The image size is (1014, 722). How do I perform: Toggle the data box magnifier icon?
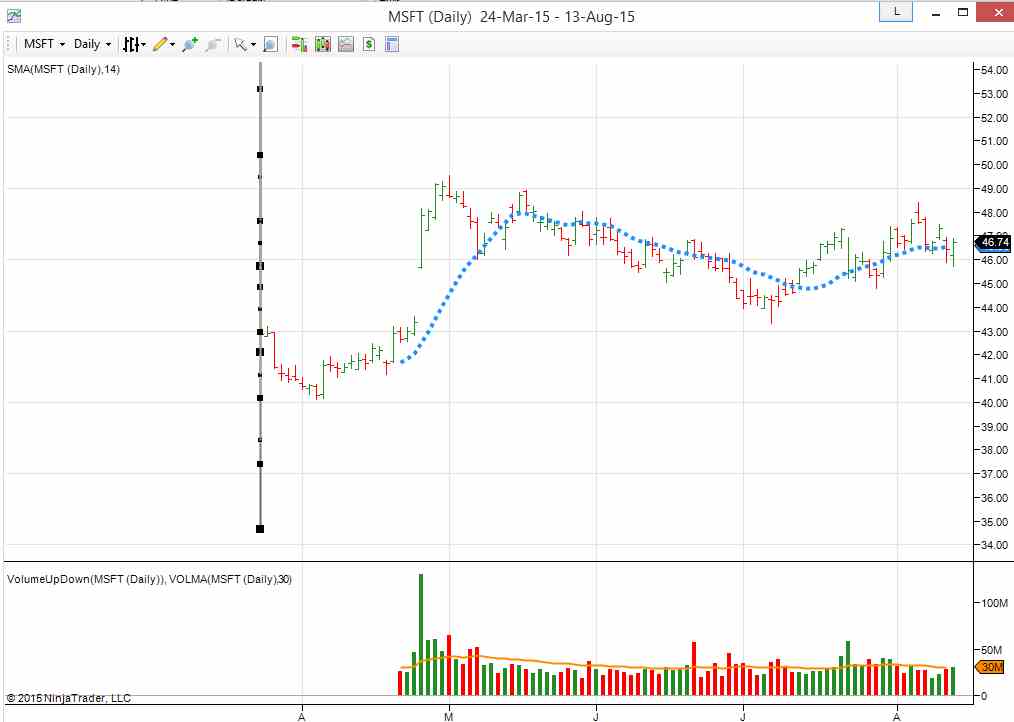point(270,44)
